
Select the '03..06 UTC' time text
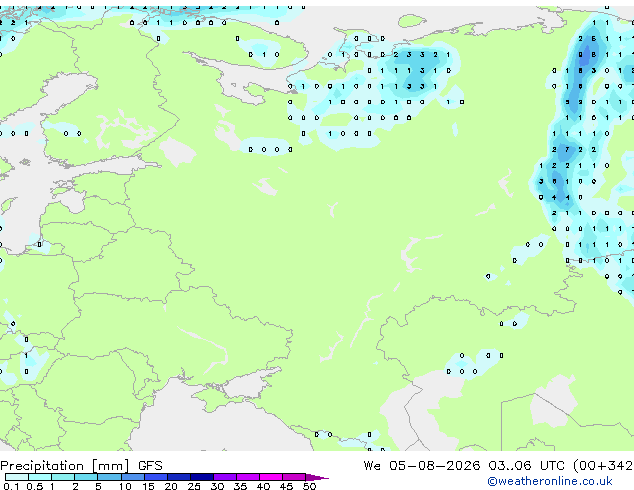[526, 466]
